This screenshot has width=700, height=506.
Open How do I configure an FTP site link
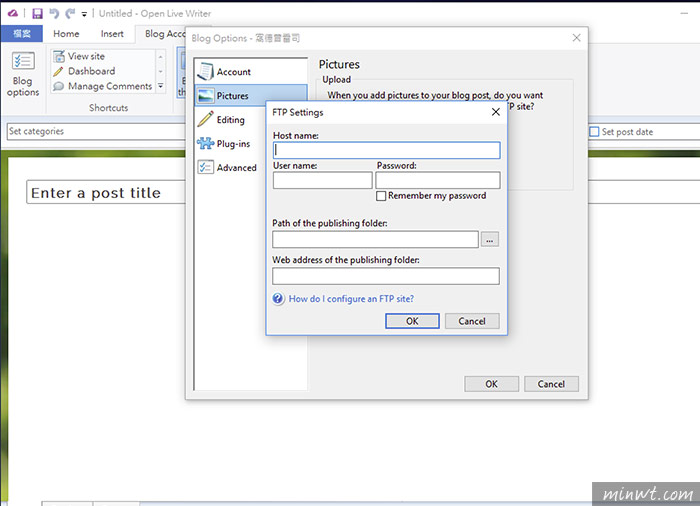351,299
